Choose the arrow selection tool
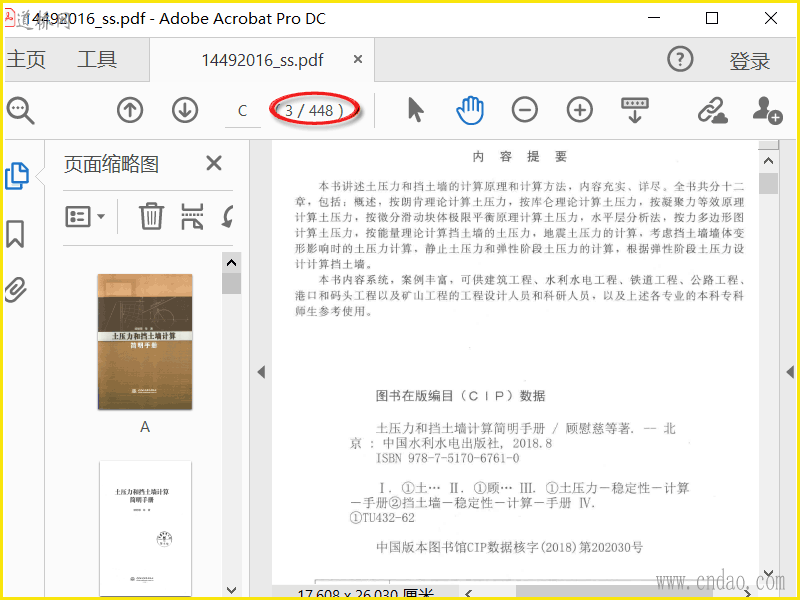The image size is (800, 600). pos(416,110)
